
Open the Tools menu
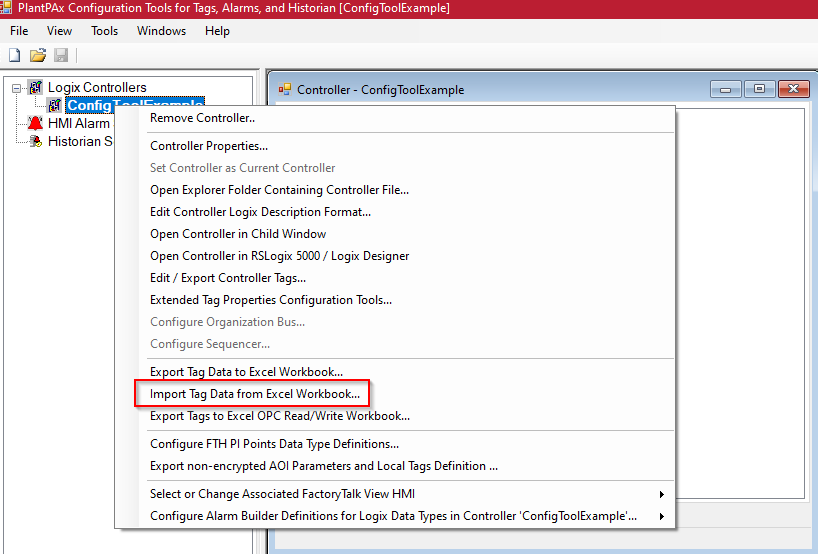pos(104,31)
